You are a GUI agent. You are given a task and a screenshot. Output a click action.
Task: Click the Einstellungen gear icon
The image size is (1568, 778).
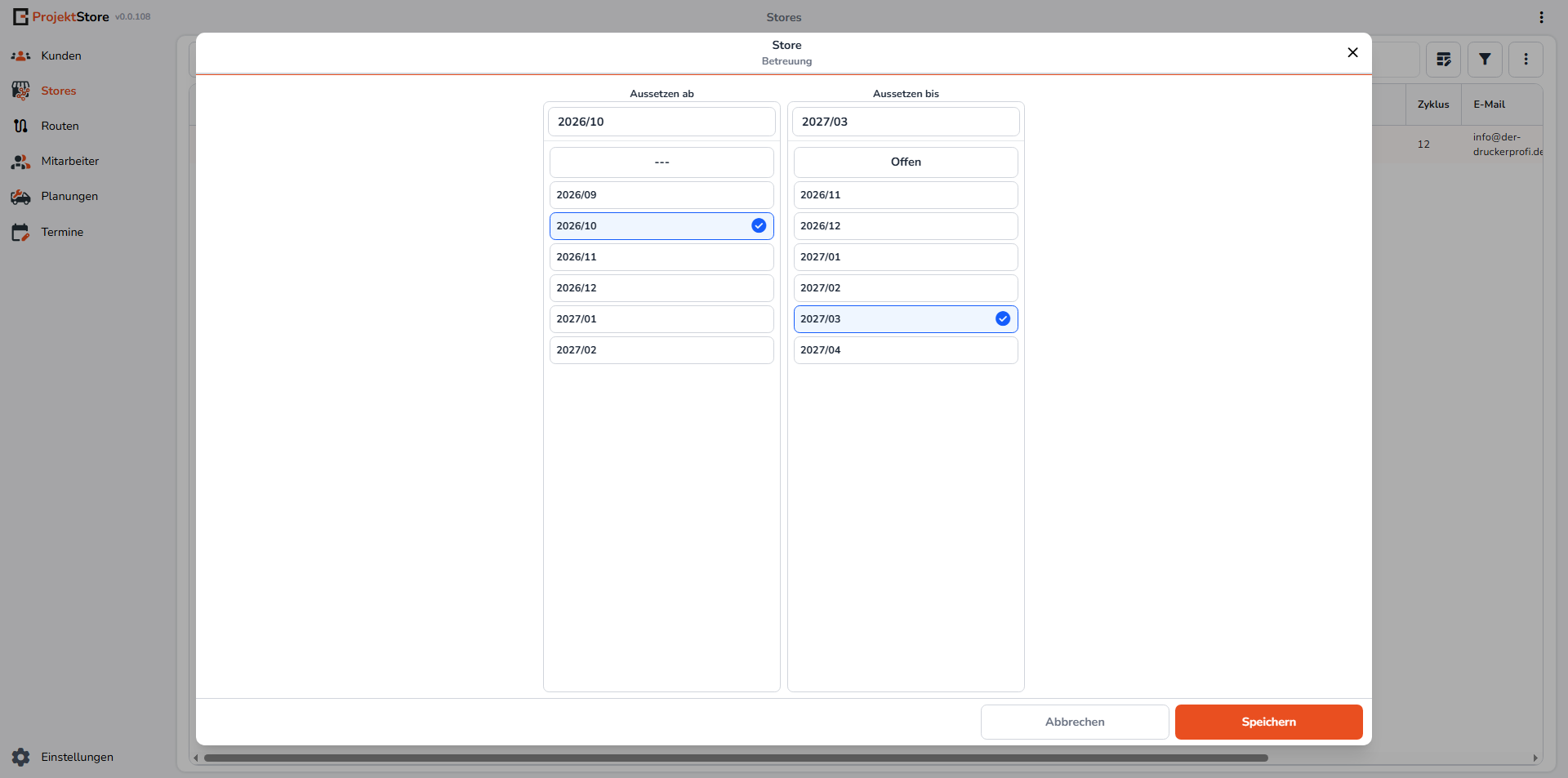(20, 758)
